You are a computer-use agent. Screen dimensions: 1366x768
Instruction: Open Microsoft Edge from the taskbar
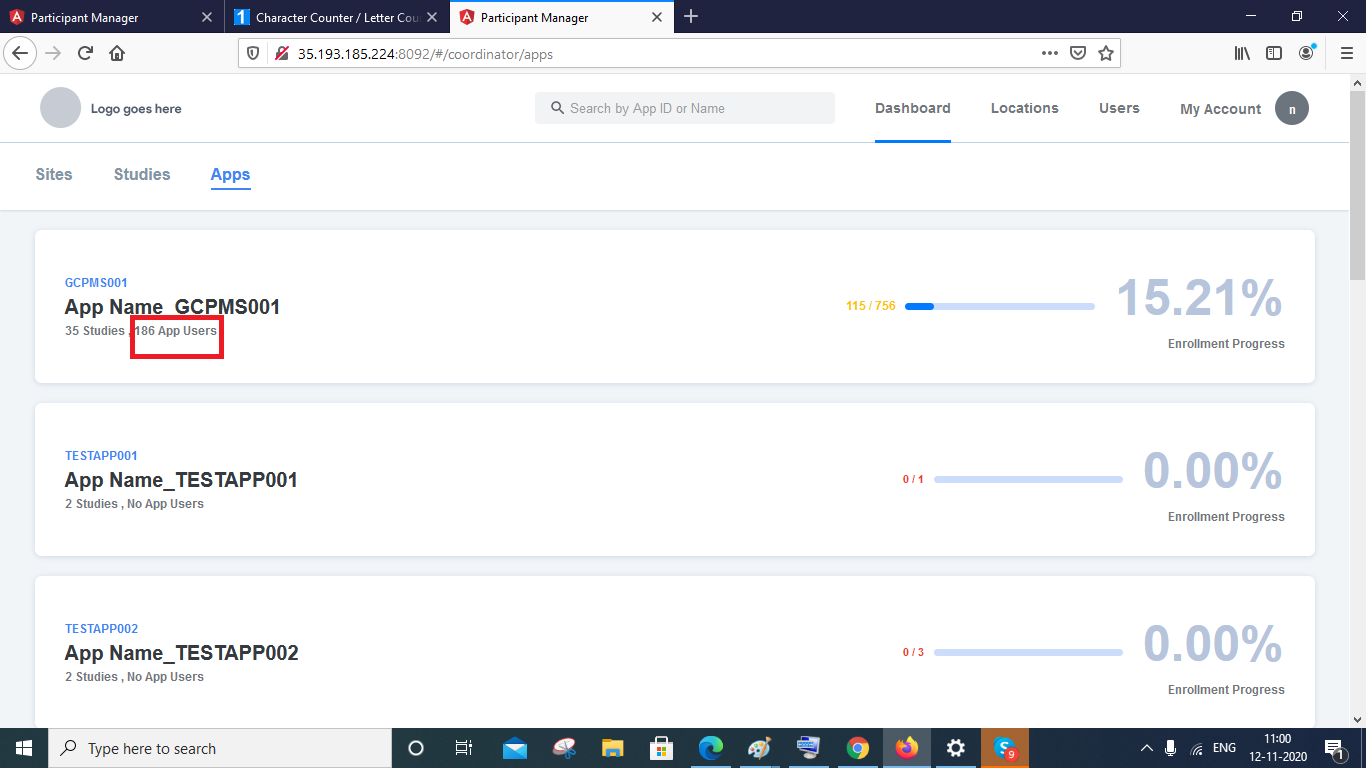click(711, 748)
